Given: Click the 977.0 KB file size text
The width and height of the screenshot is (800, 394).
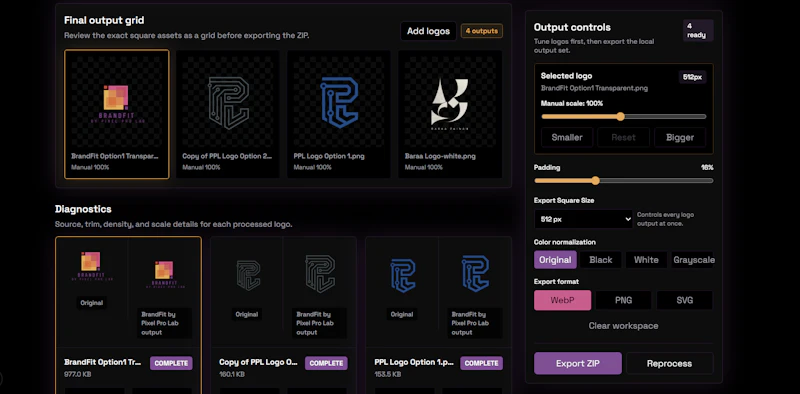Looking at the screenshot, I should [78, 374].
